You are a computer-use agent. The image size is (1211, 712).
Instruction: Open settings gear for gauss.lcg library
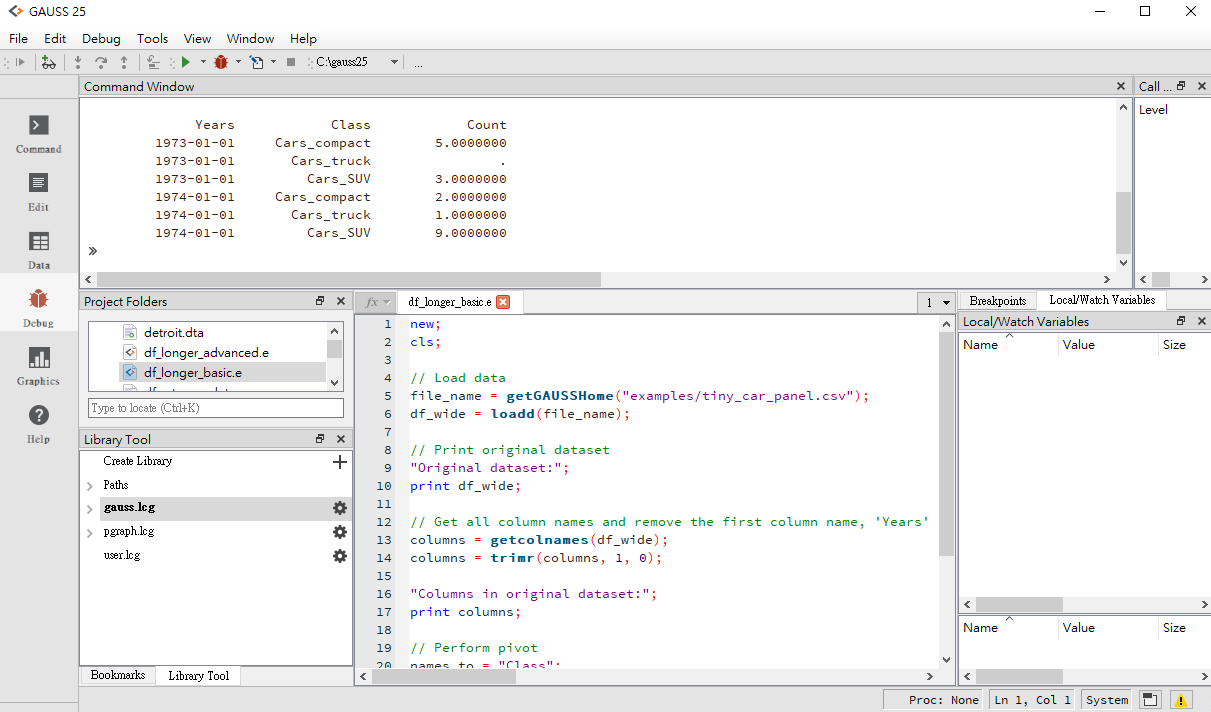click(340, 508)
